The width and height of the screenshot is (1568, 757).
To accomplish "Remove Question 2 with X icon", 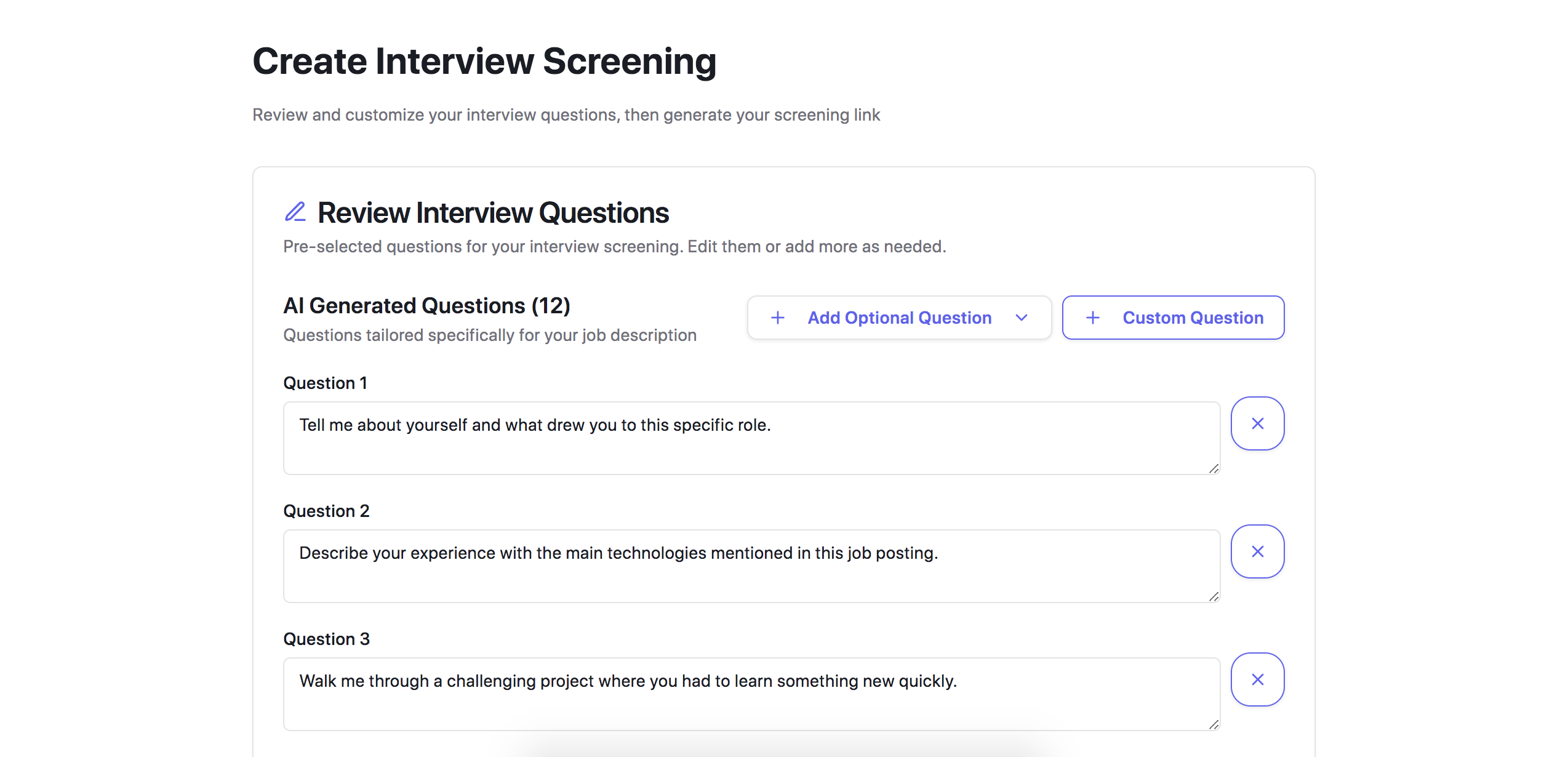I will 1257,551.
